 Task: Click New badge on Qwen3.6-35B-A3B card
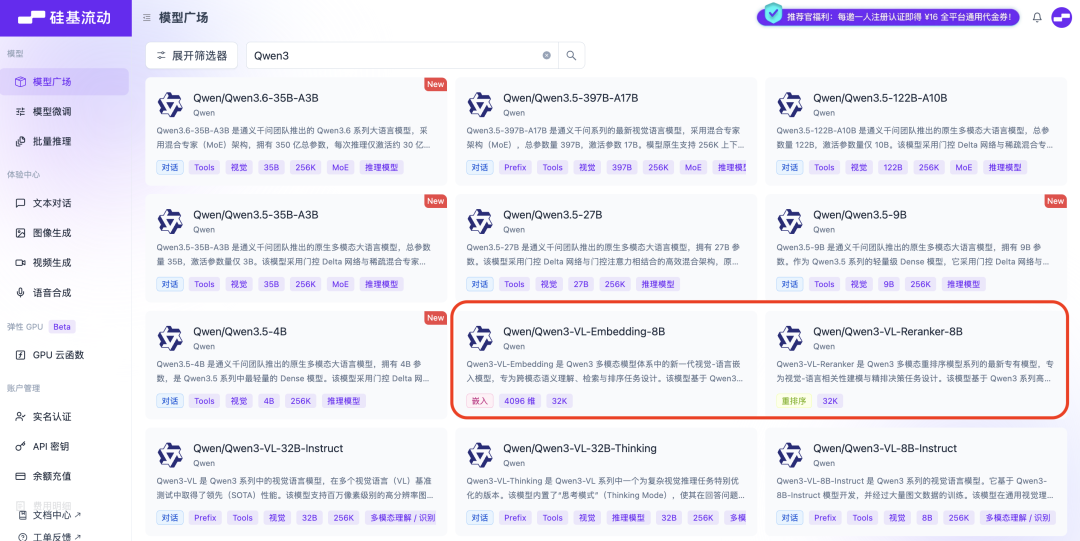[x=435, y=84]
